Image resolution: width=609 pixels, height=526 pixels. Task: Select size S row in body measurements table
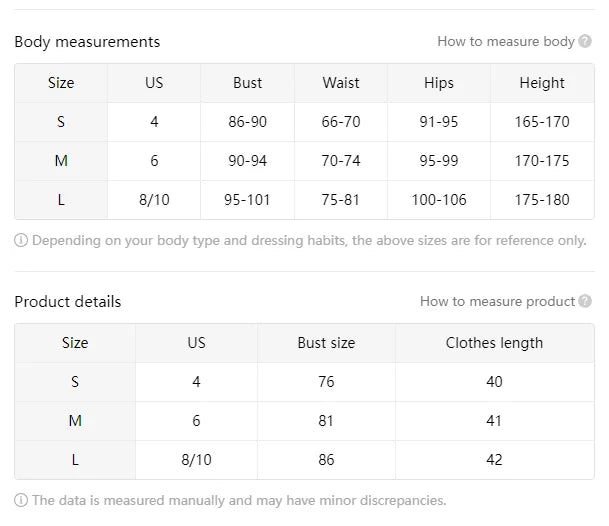(x=61, y=122)
